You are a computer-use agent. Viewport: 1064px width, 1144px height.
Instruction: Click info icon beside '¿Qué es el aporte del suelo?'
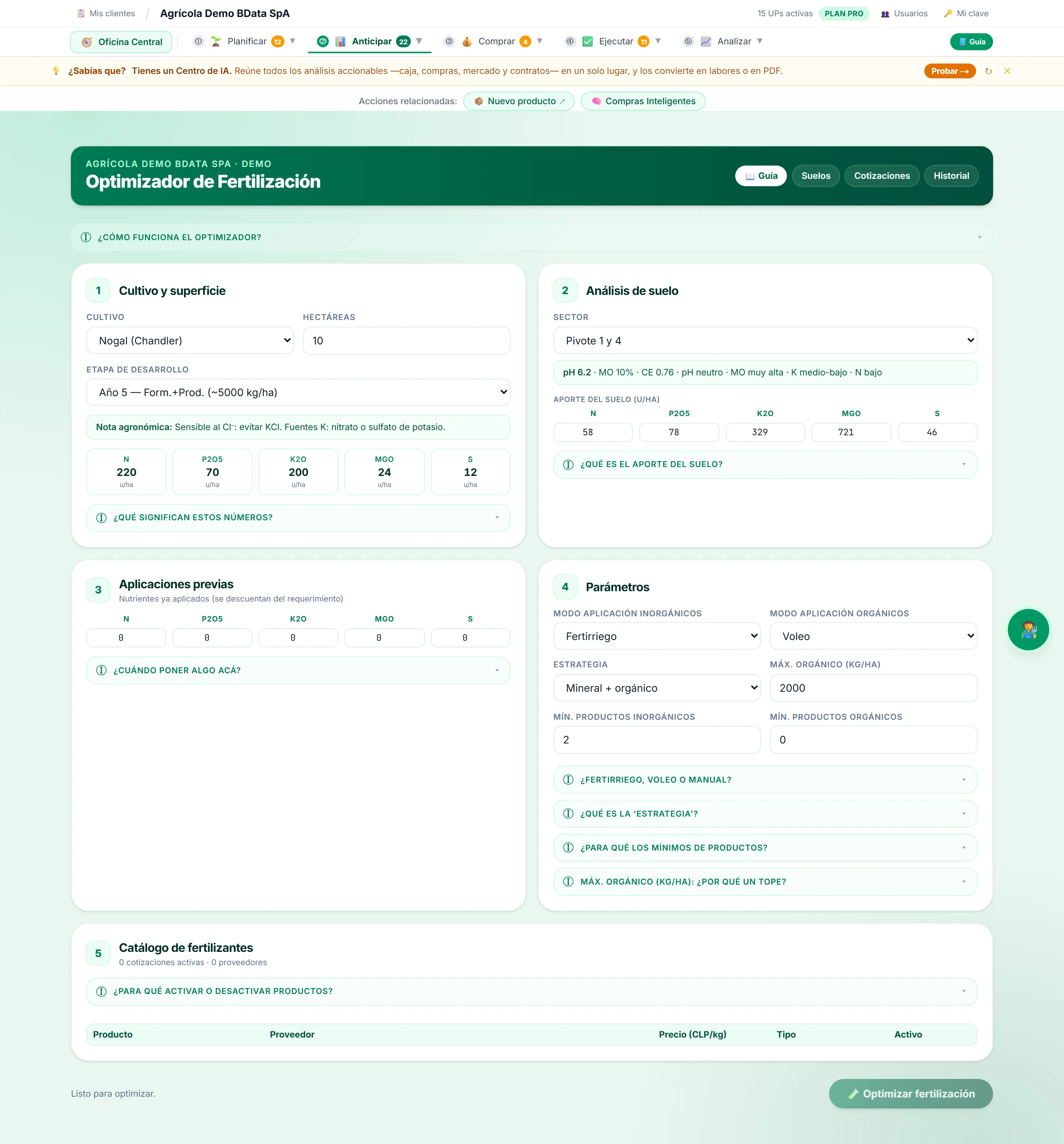pos(568,464)
